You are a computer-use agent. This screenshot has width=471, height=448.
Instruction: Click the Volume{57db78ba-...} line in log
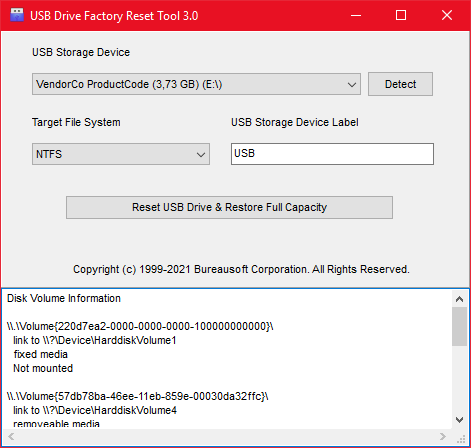[x=137, y=396]
